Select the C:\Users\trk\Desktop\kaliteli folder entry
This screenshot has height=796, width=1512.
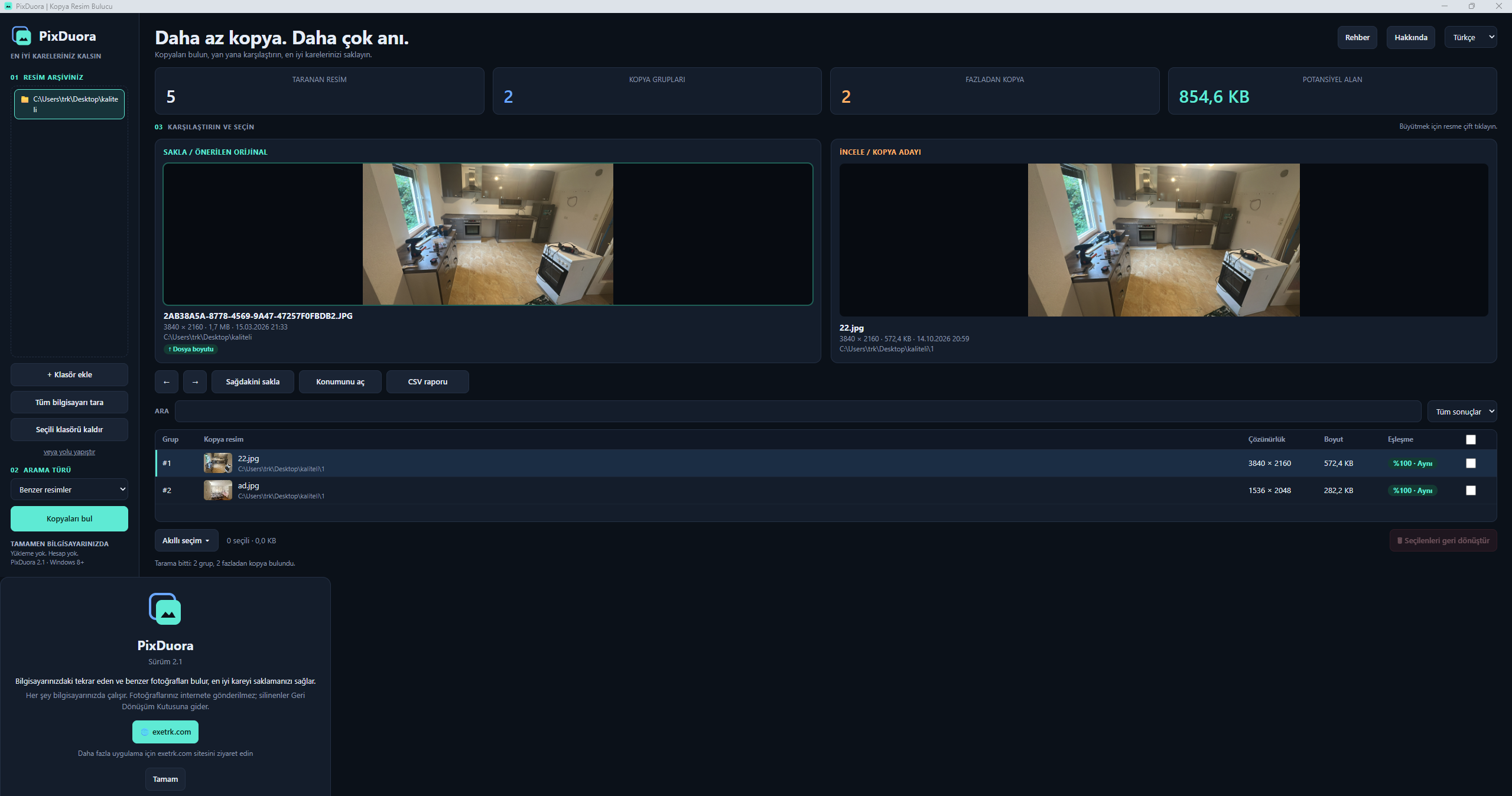coord(69,104)
